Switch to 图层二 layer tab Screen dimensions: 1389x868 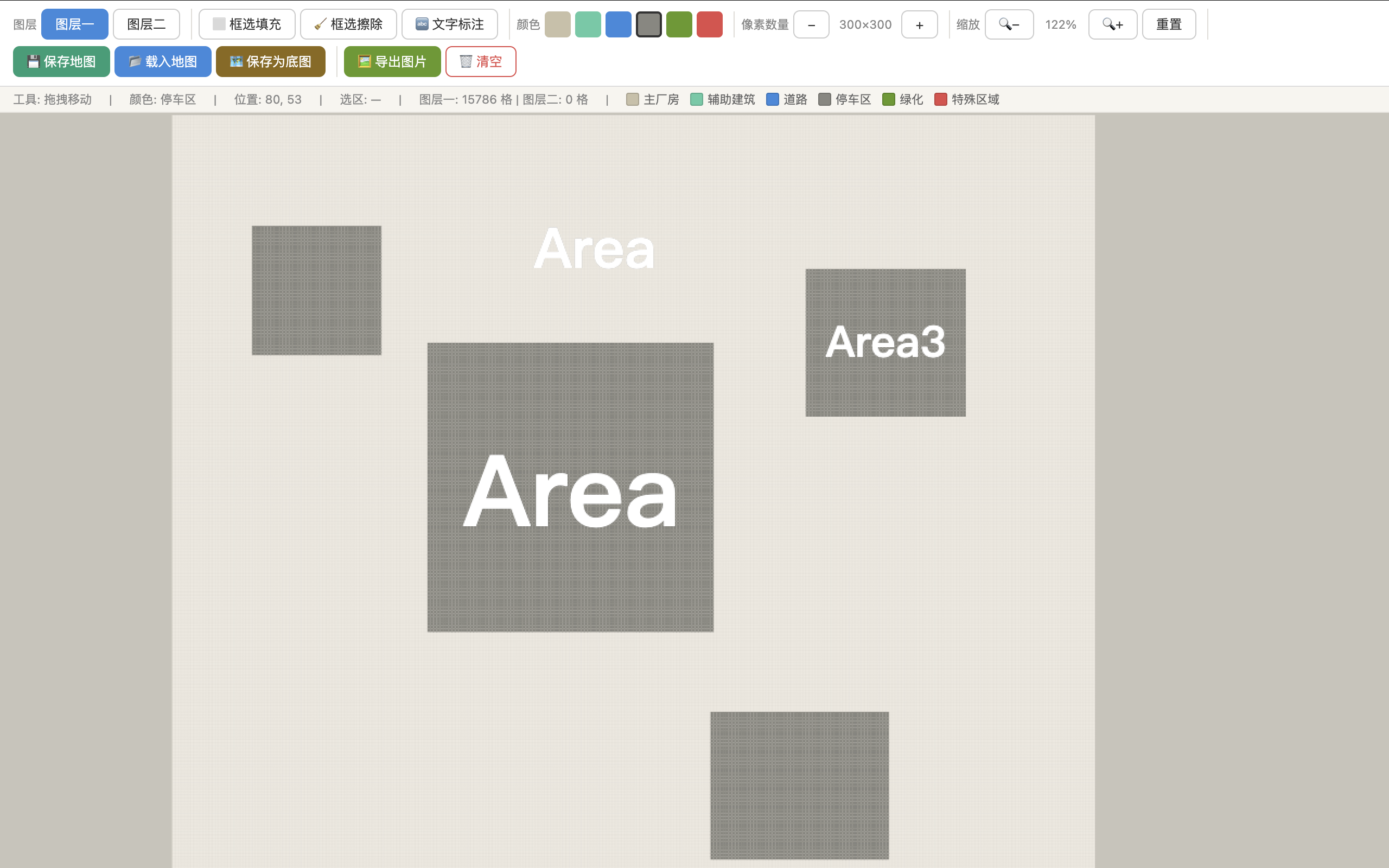pos(146,24)
